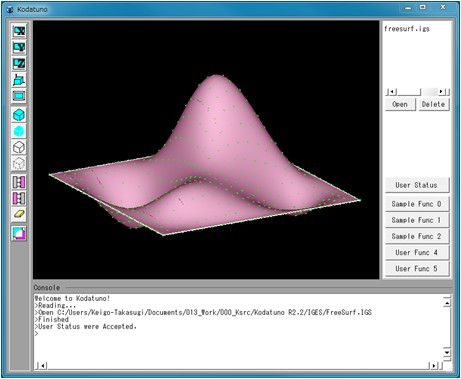Switch to dotted hidden-line cube icon
This screenshot has height=379, width=461.
click(x=19, y=163)
